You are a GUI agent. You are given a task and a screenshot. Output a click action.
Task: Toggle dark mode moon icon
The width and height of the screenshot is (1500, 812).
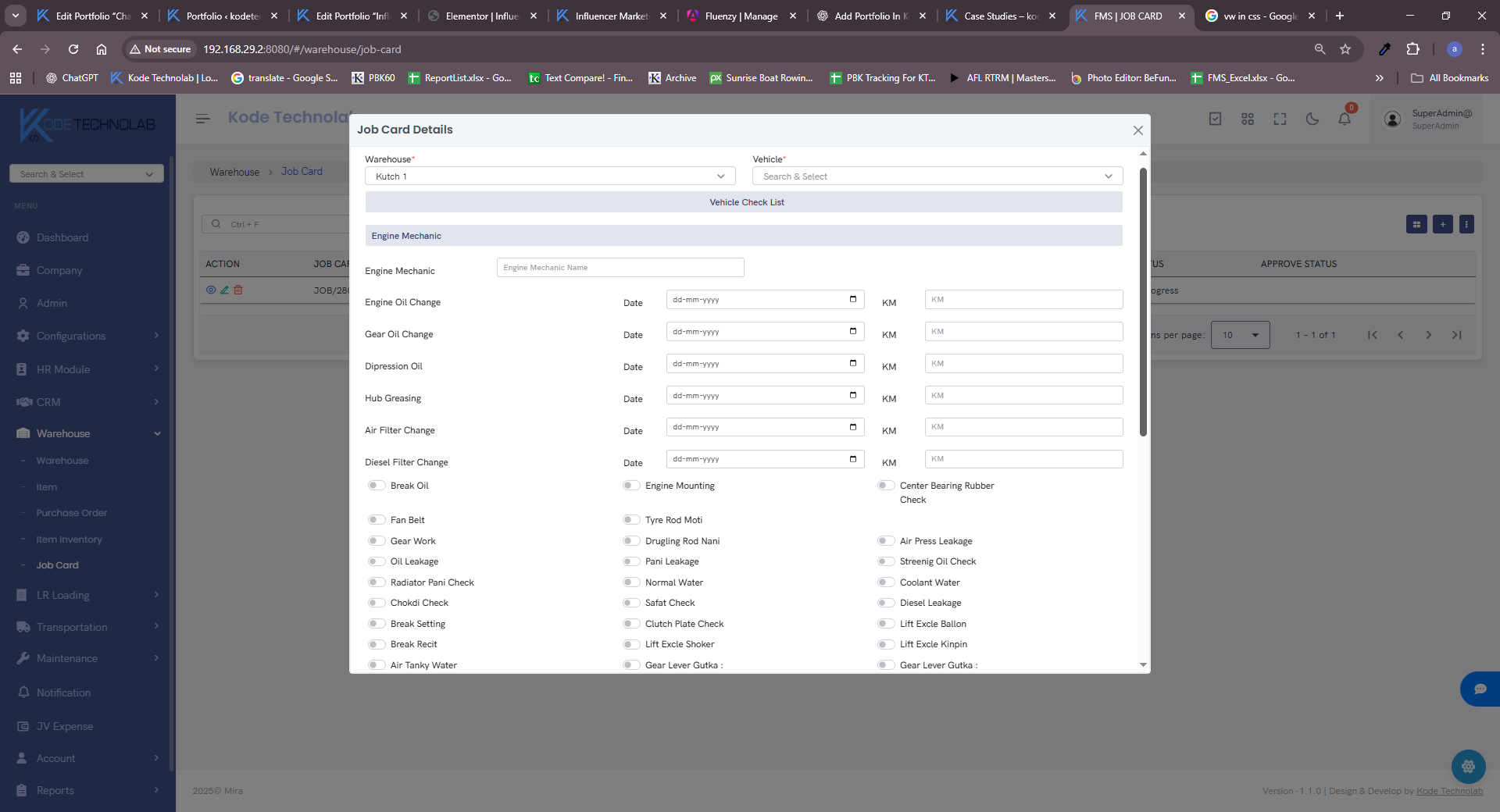pyautogui.click(x=1312, y=119)
